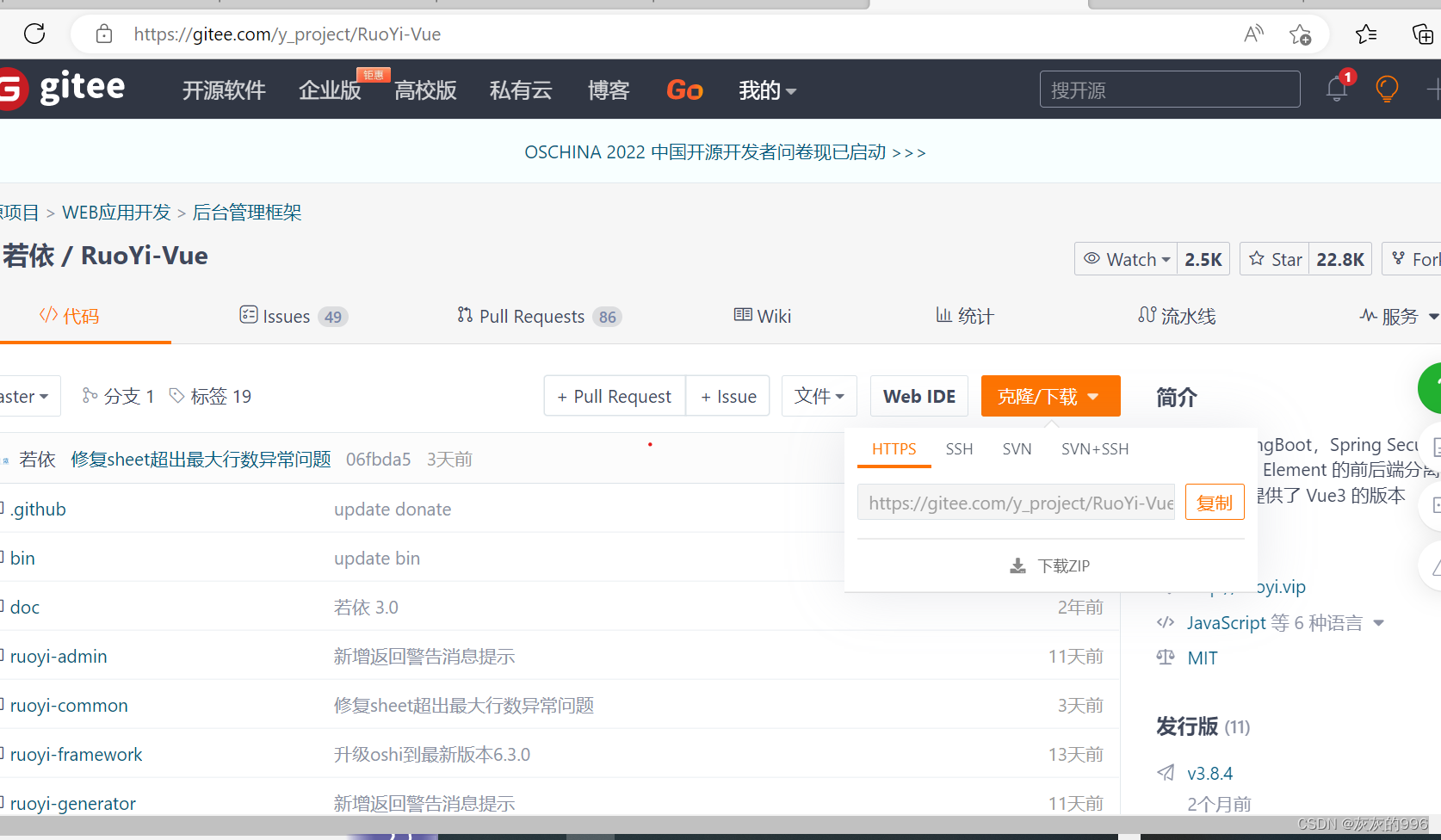Toggle the 克隆/下载 clone dropdown
This screenshot has height=840, width=1441.
tap(1050, 396)
